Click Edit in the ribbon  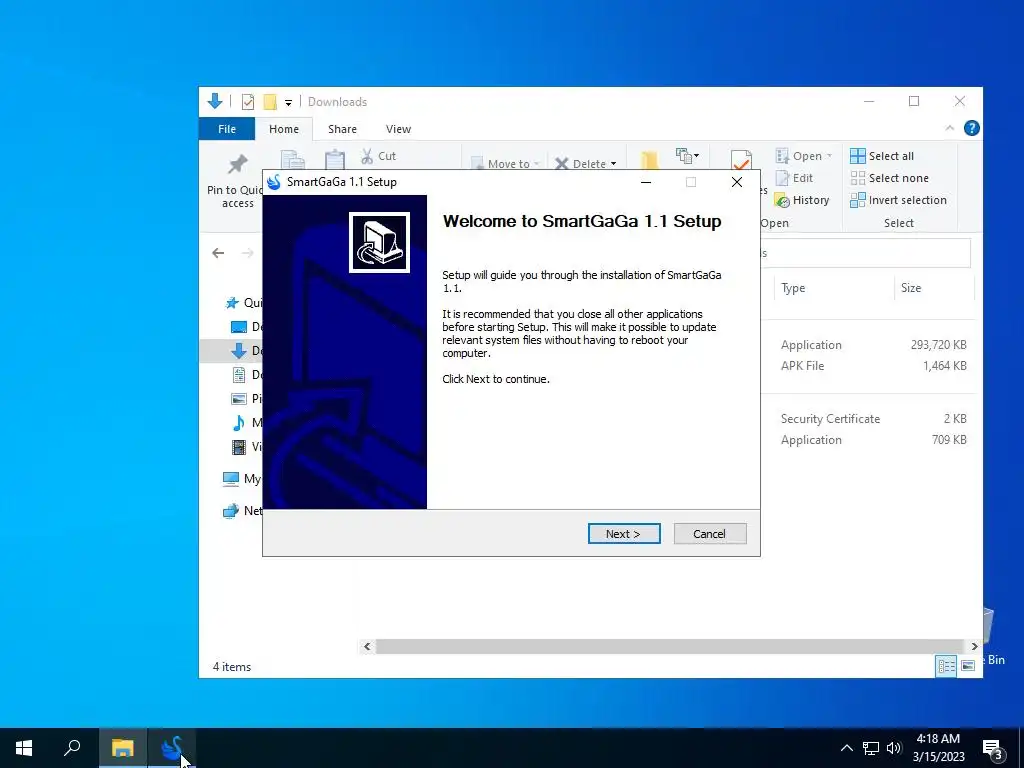click(794, 178)
